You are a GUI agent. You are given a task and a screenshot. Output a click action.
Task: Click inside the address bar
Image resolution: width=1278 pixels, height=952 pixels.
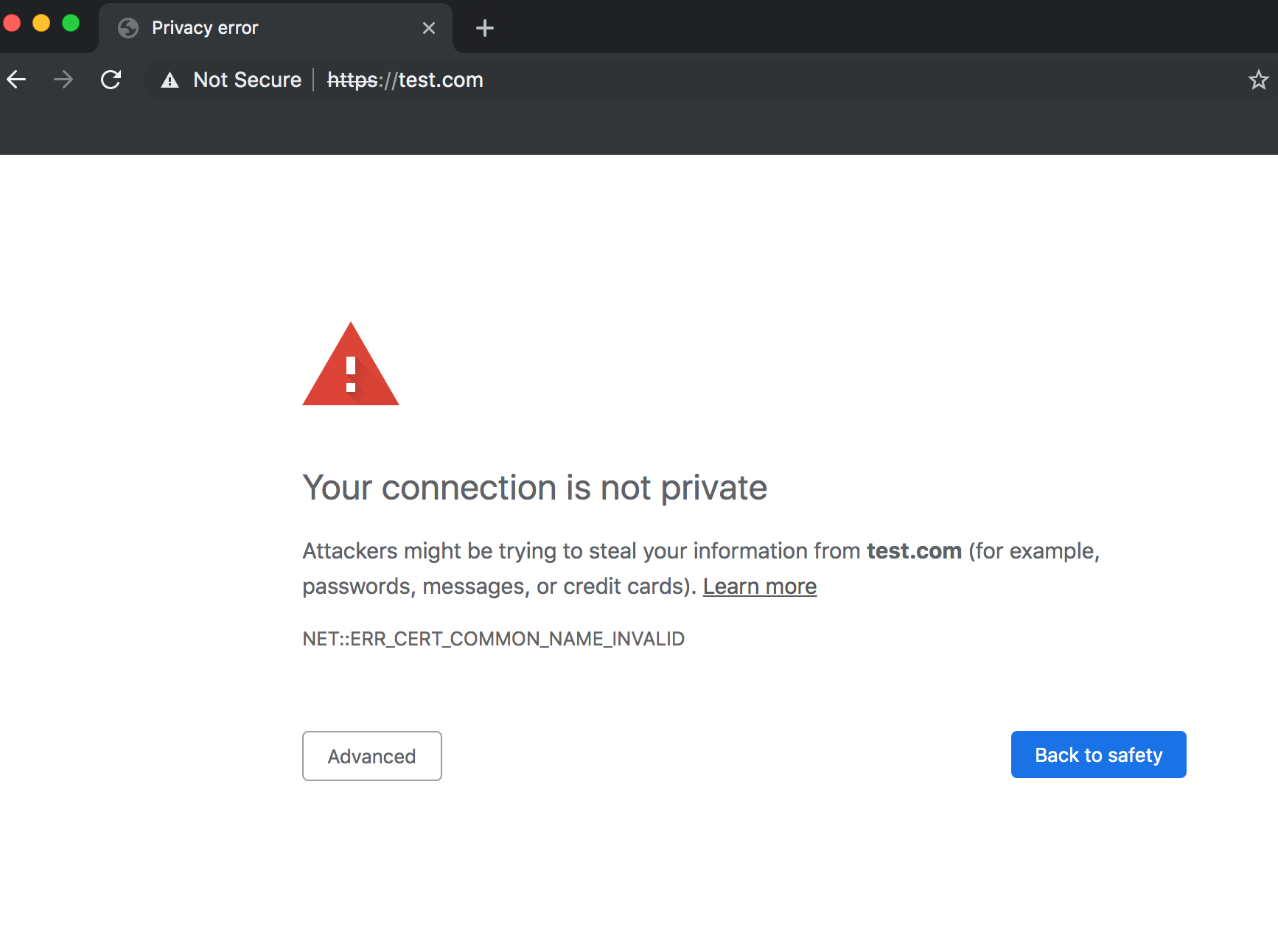(663, 80)
